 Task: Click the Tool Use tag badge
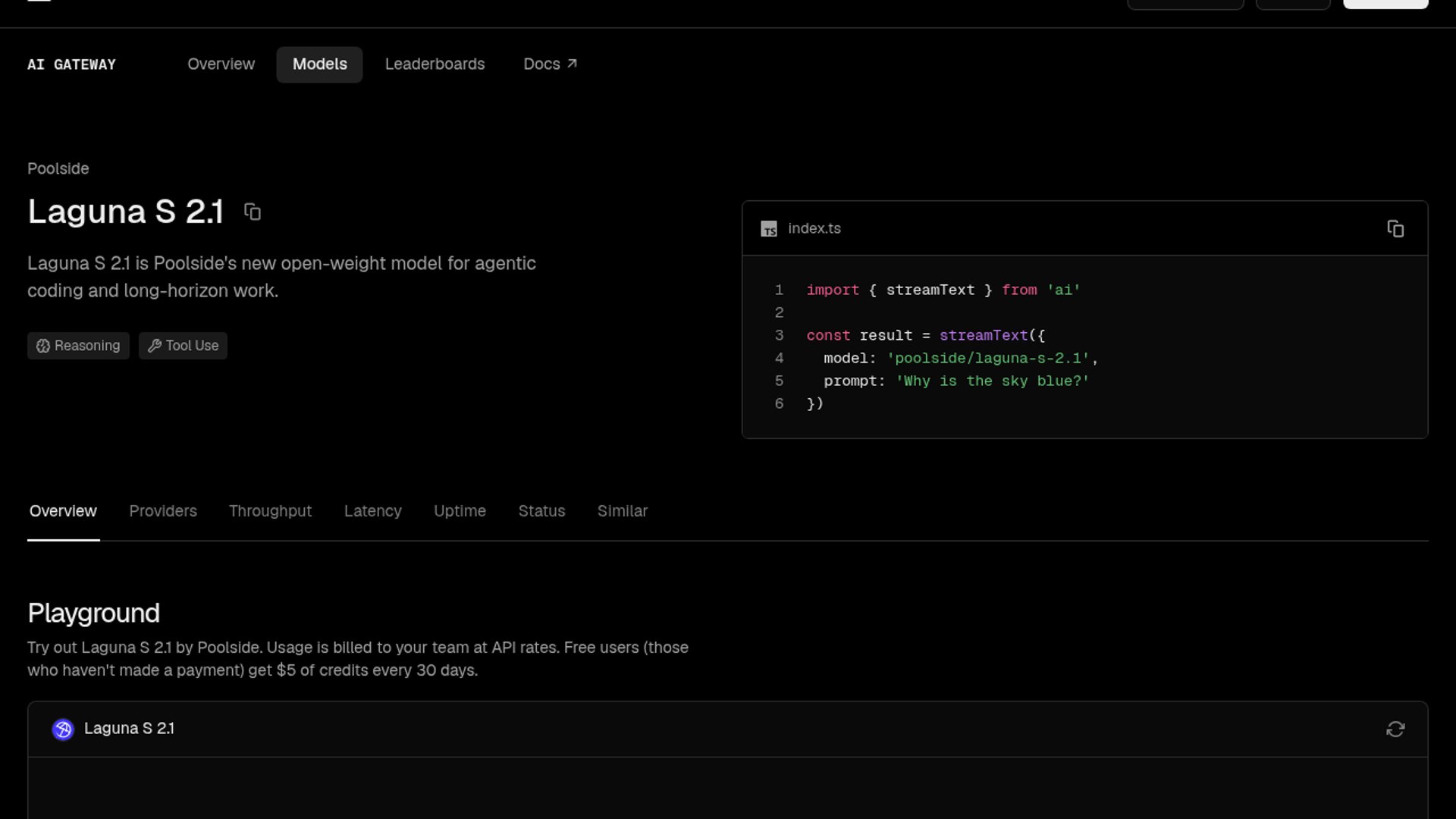pos(183,346)
